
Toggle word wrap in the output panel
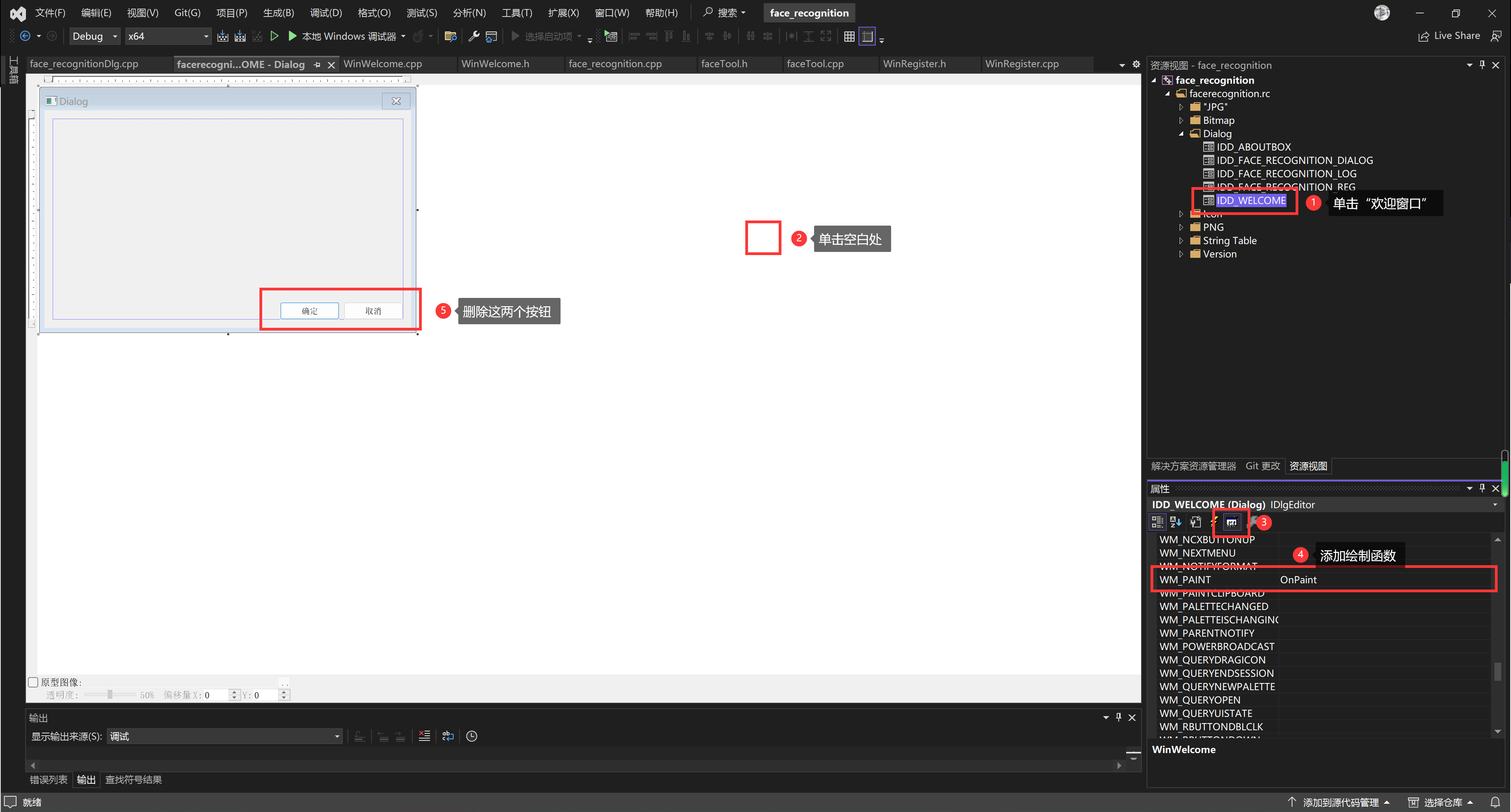click(448, 736)
